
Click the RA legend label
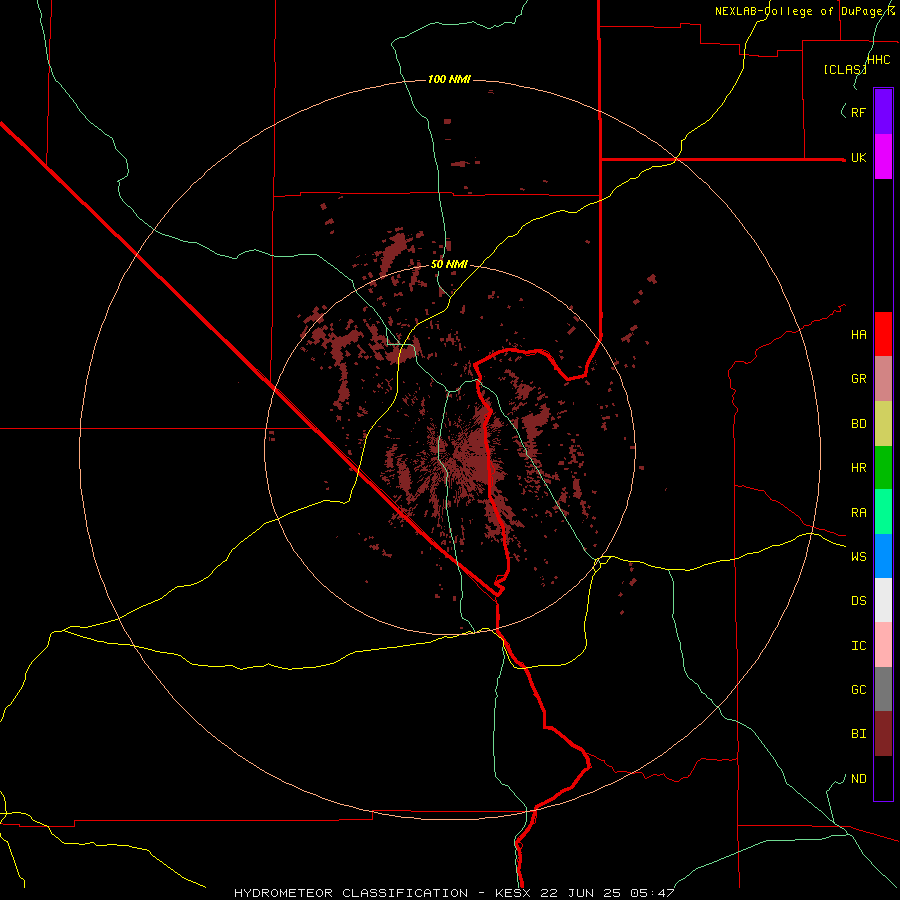pyautogui.click(x=858, y=513)
